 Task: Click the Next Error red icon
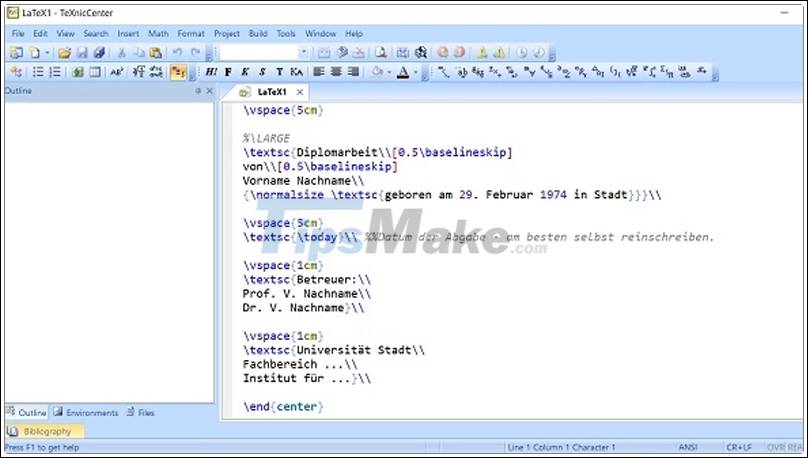(x=443, y=53)
